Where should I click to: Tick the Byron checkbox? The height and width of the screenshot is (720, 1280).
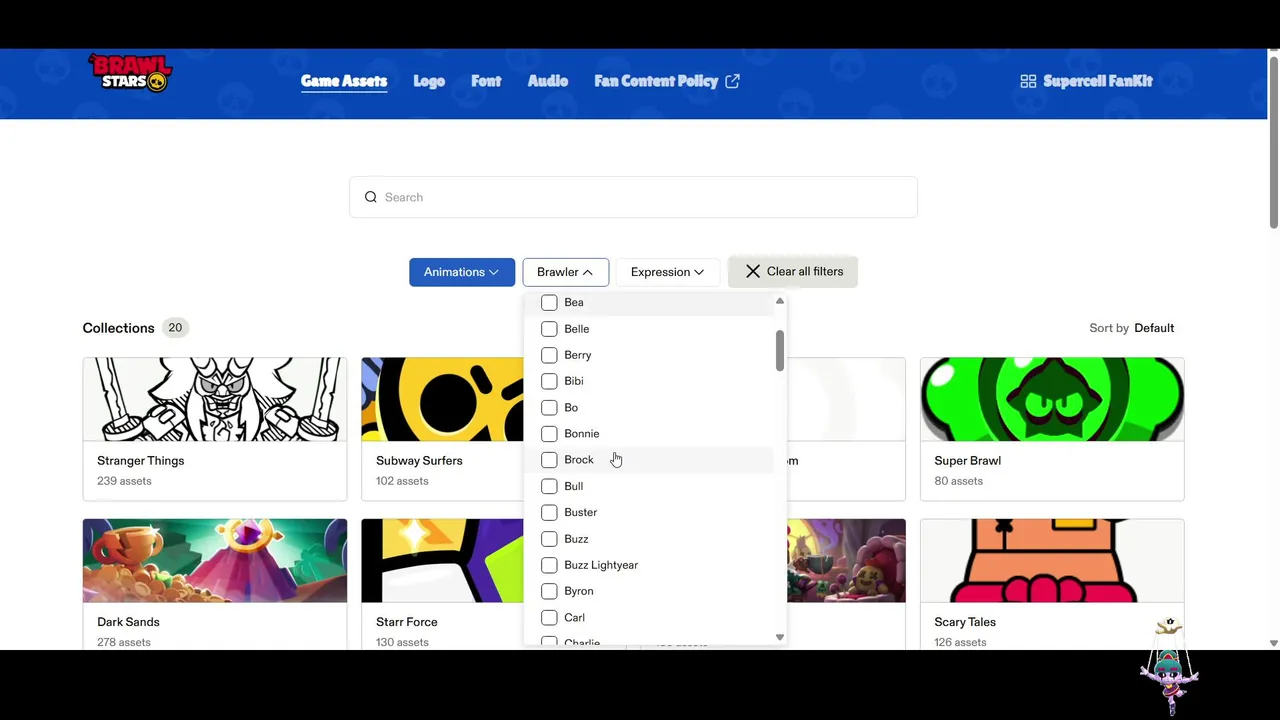[549, 591]
